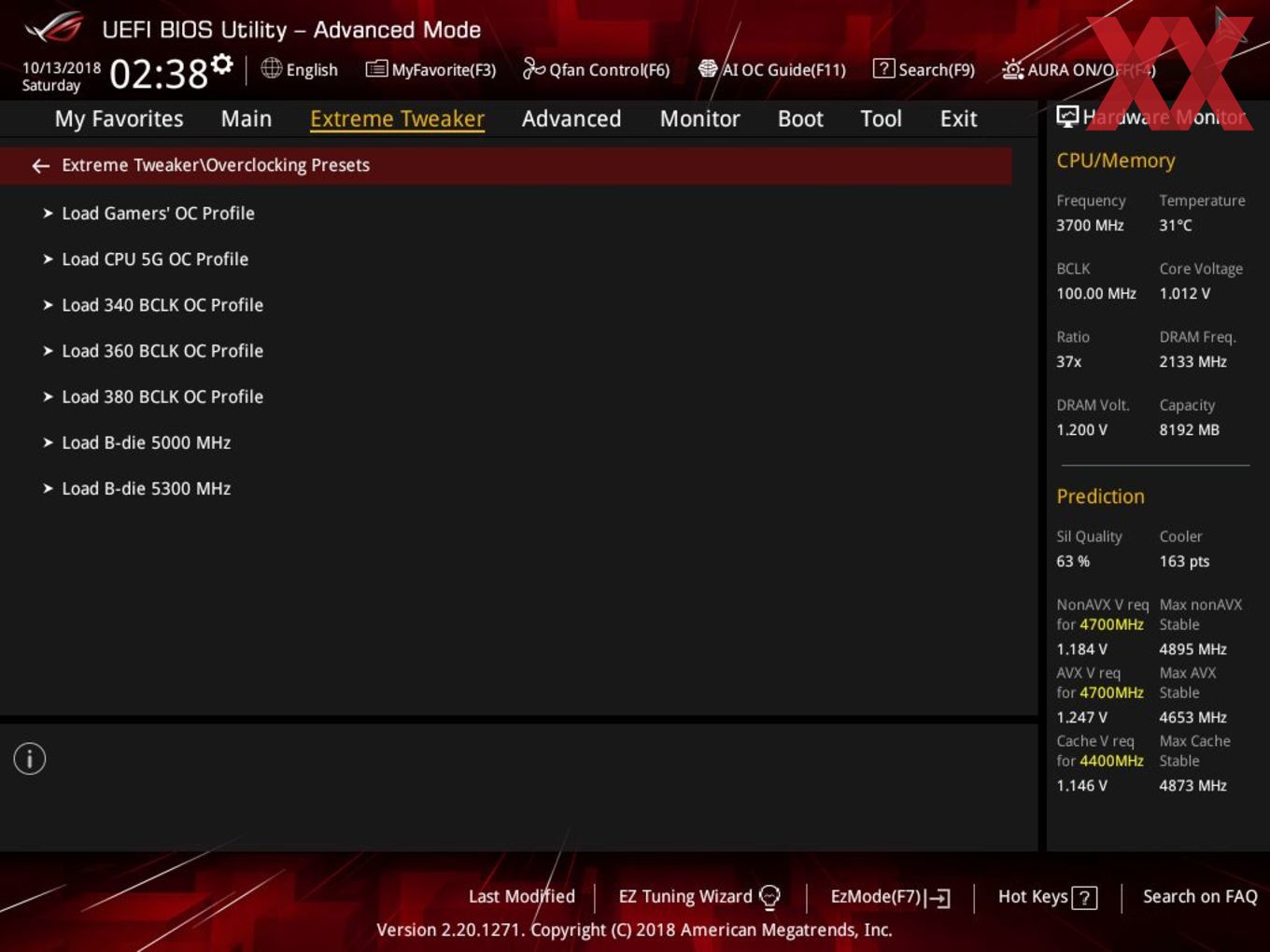Click the 37x ratio value

[1069, 361]
